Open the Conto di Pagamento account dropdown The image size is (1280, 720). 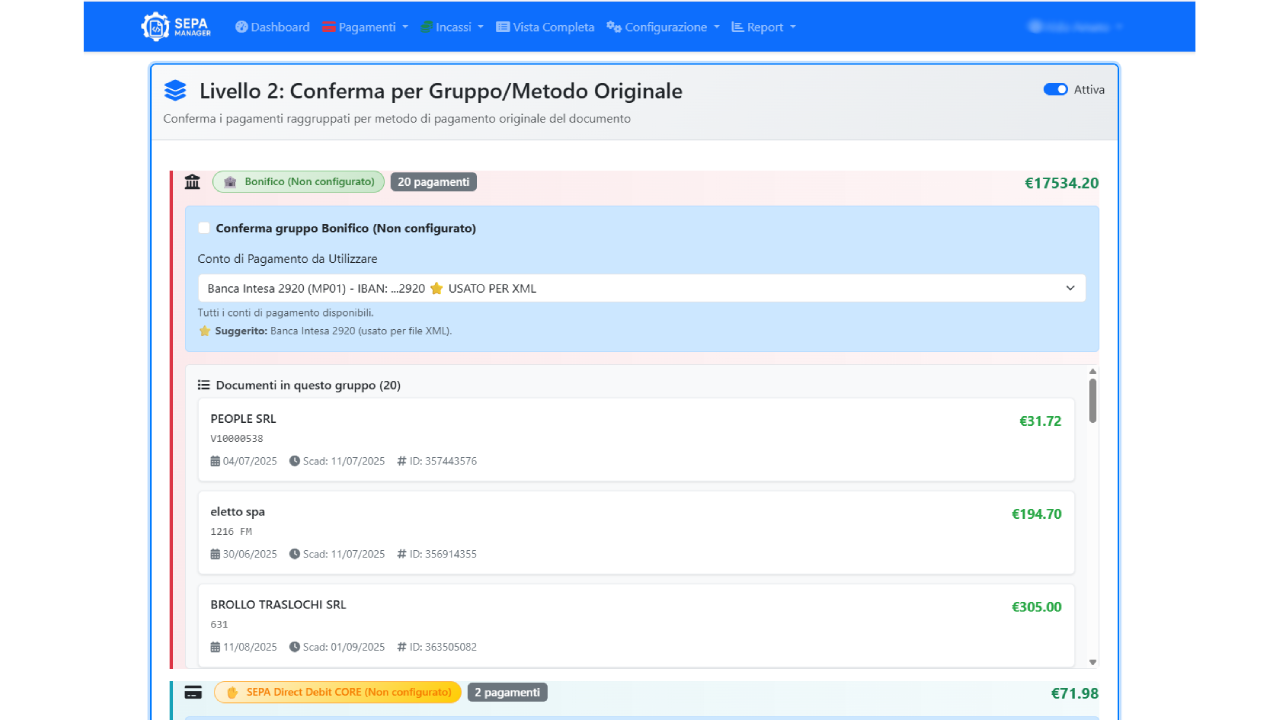[641, 288]
